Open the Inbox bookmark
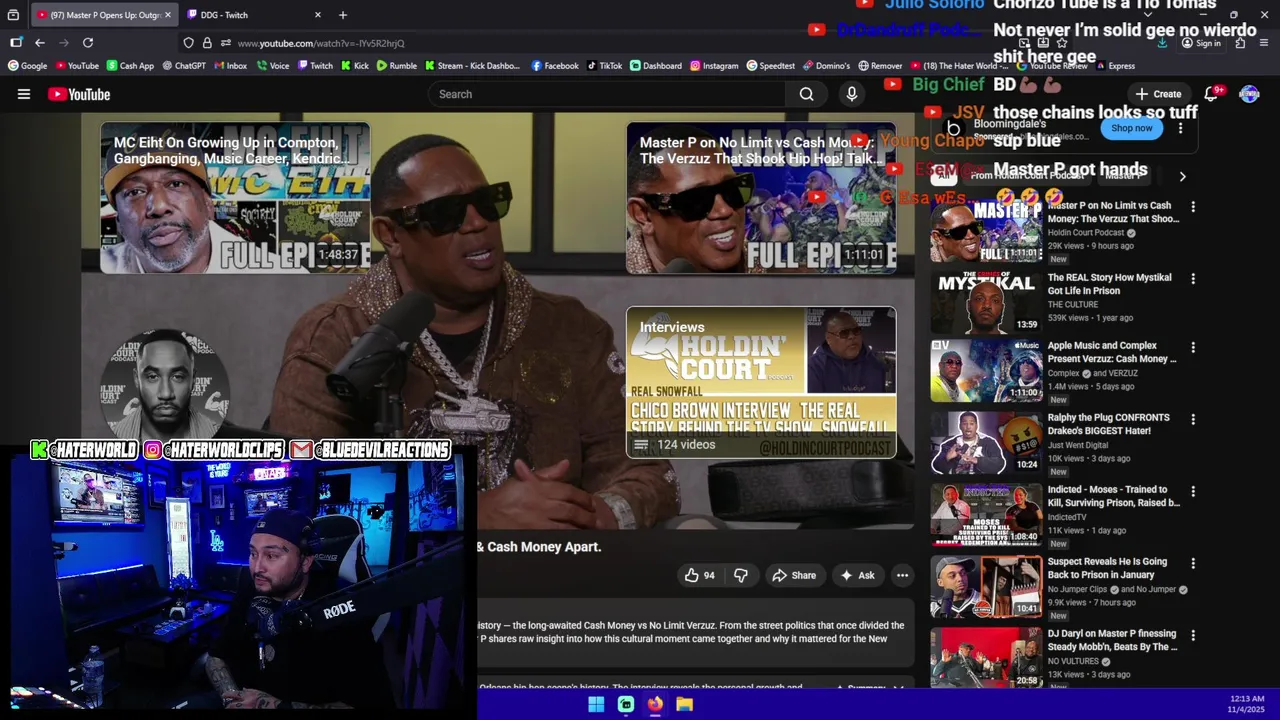Viewport: 1280px width, 720px height. pos(230,66)
